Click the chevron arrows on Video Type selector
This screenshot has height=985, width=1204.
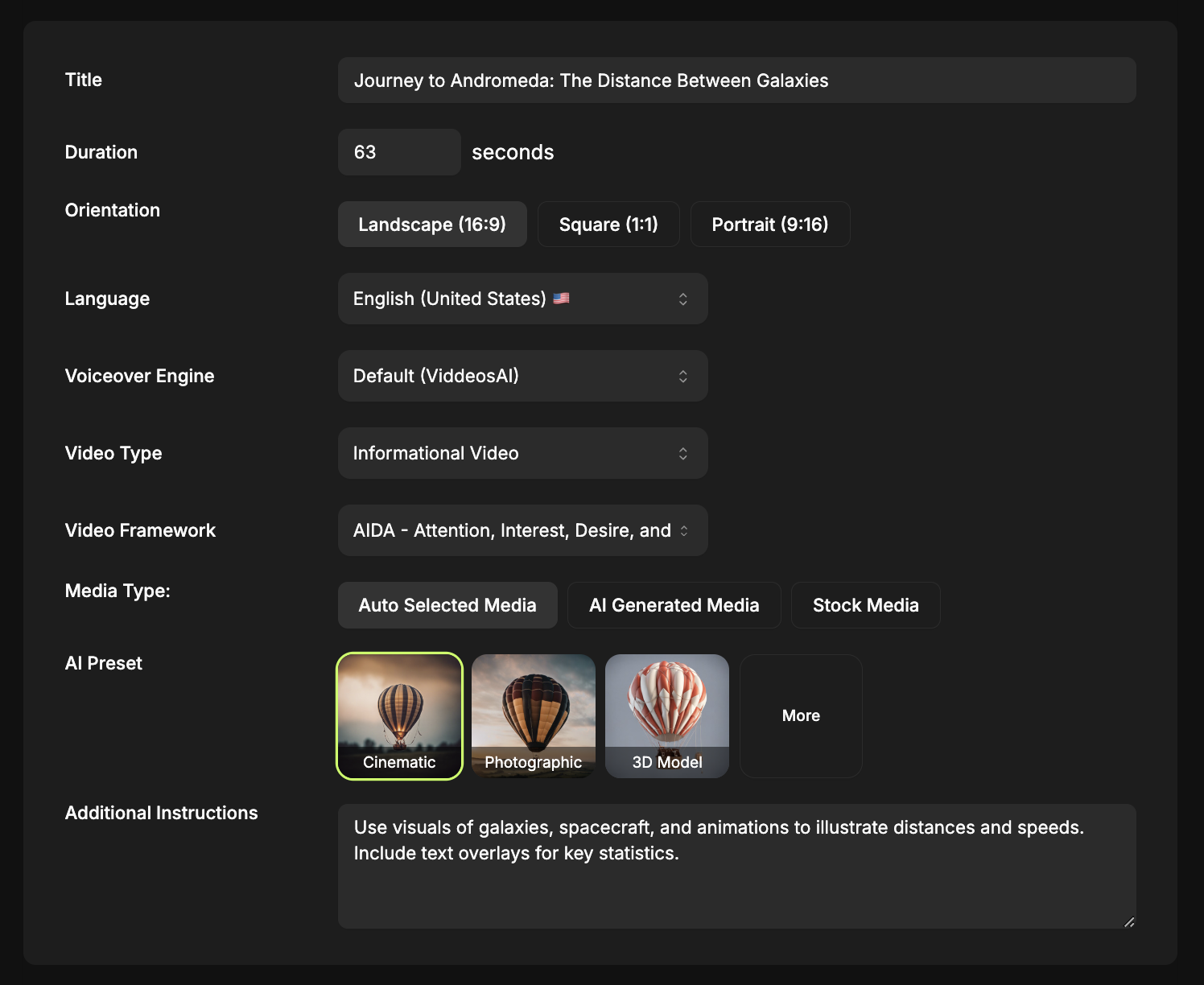pyautogui.click(x=682, y=453)
